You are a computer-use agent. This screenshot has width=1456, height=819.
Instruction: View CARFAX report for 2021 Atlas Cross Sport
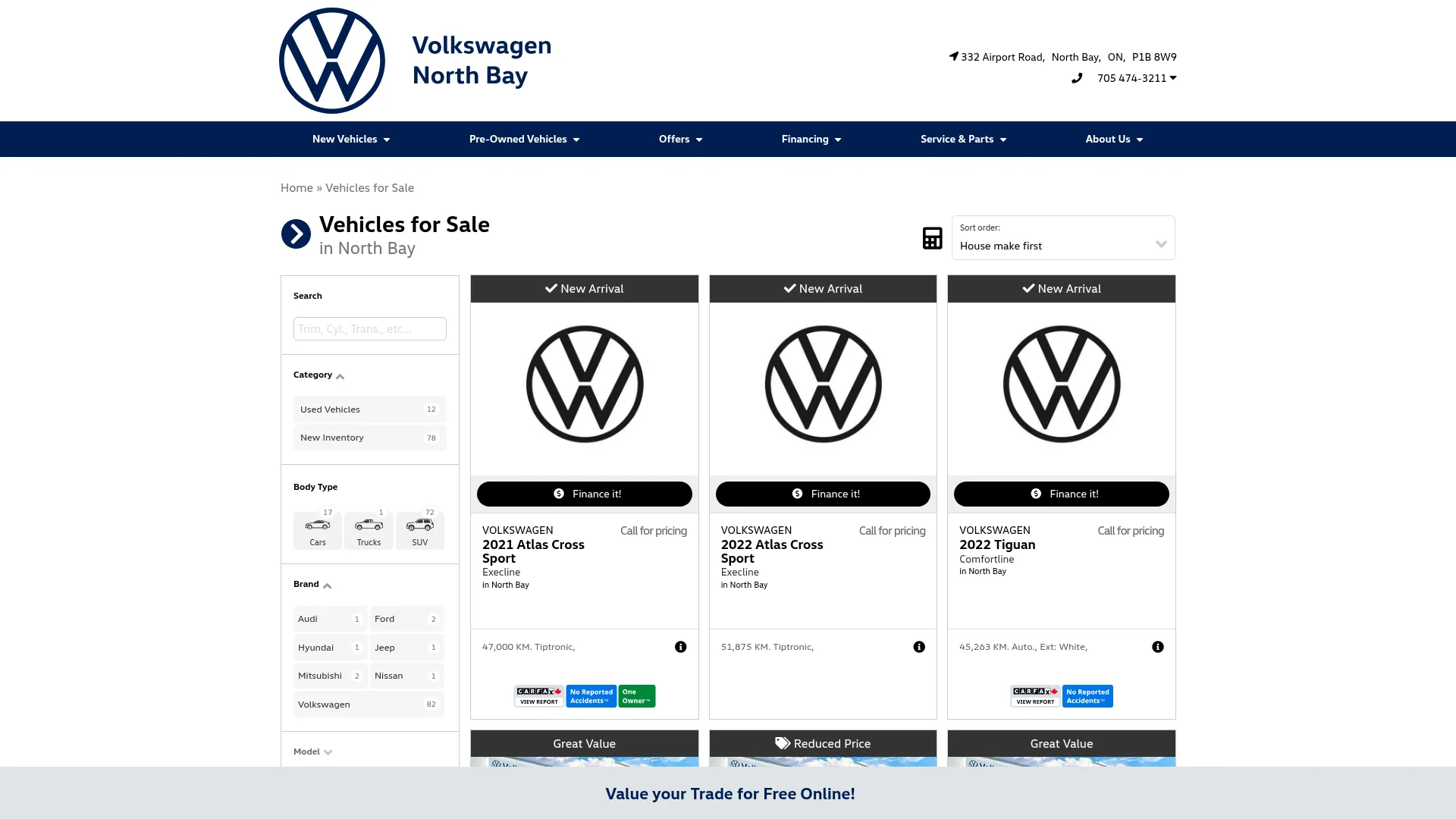pos(539,696)
